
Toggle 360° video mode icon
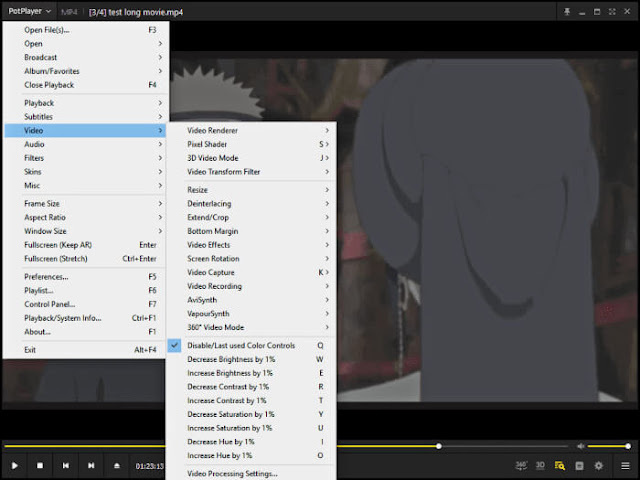pos(521,465)
